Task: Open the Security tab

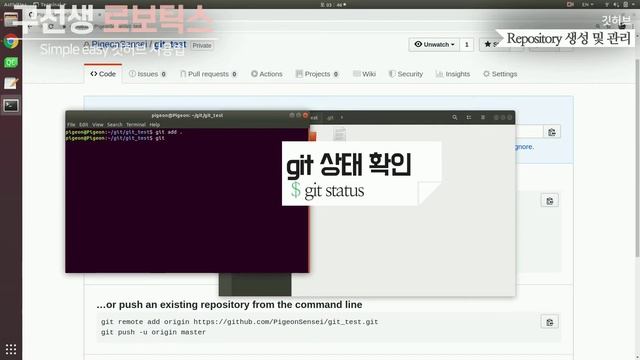Action: pyautogui.click(x=406, y=74)
